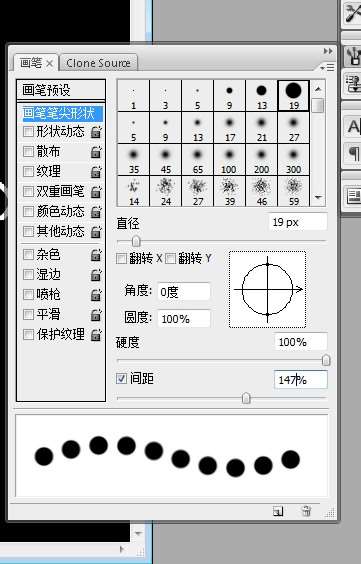Screen dimensions: 361x564
Task: Toggle lock icon beside 保护纹理
Action: 96,335
